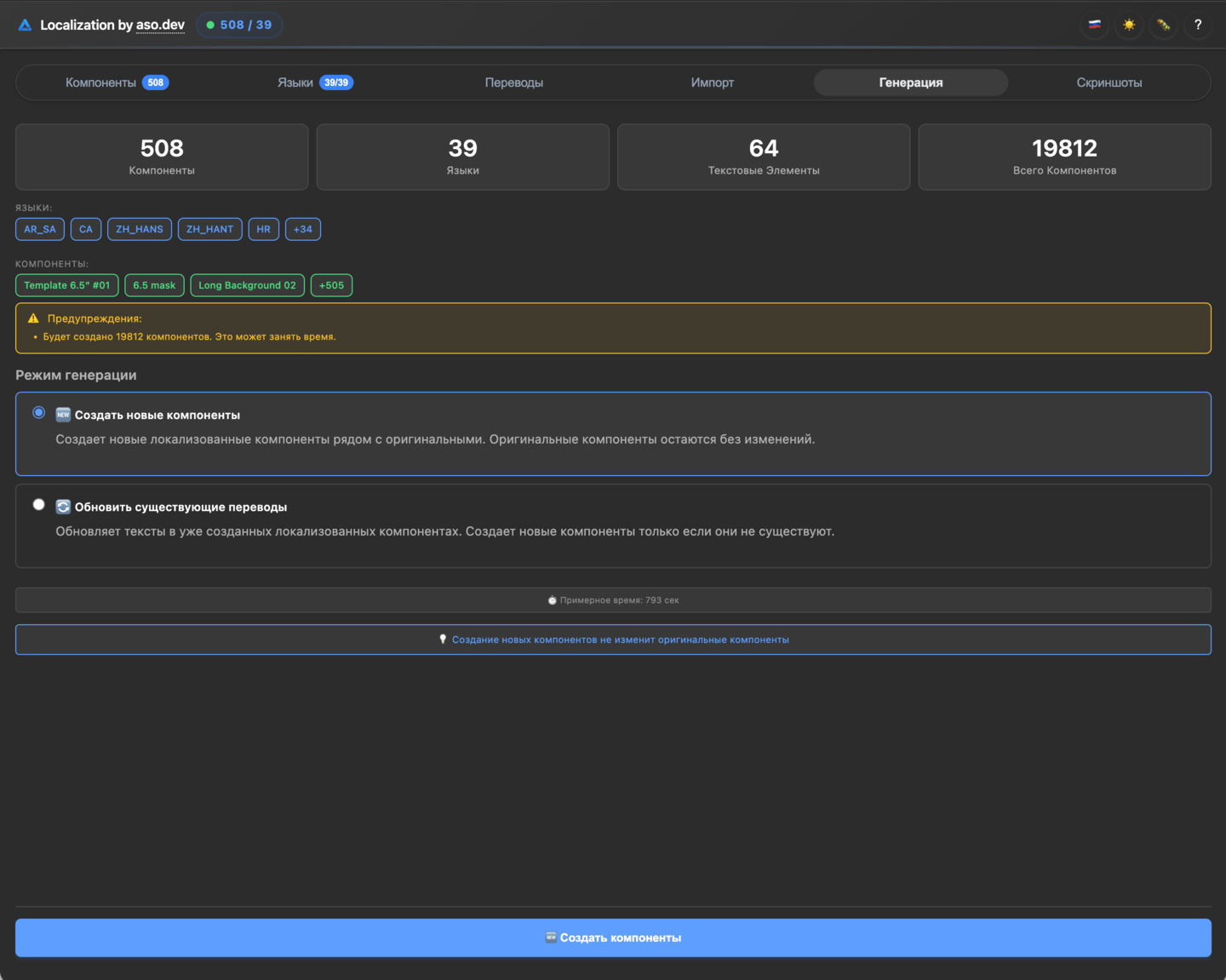
Task: Click the lightbulb hint icon
Action: click(x=443, y=639)
